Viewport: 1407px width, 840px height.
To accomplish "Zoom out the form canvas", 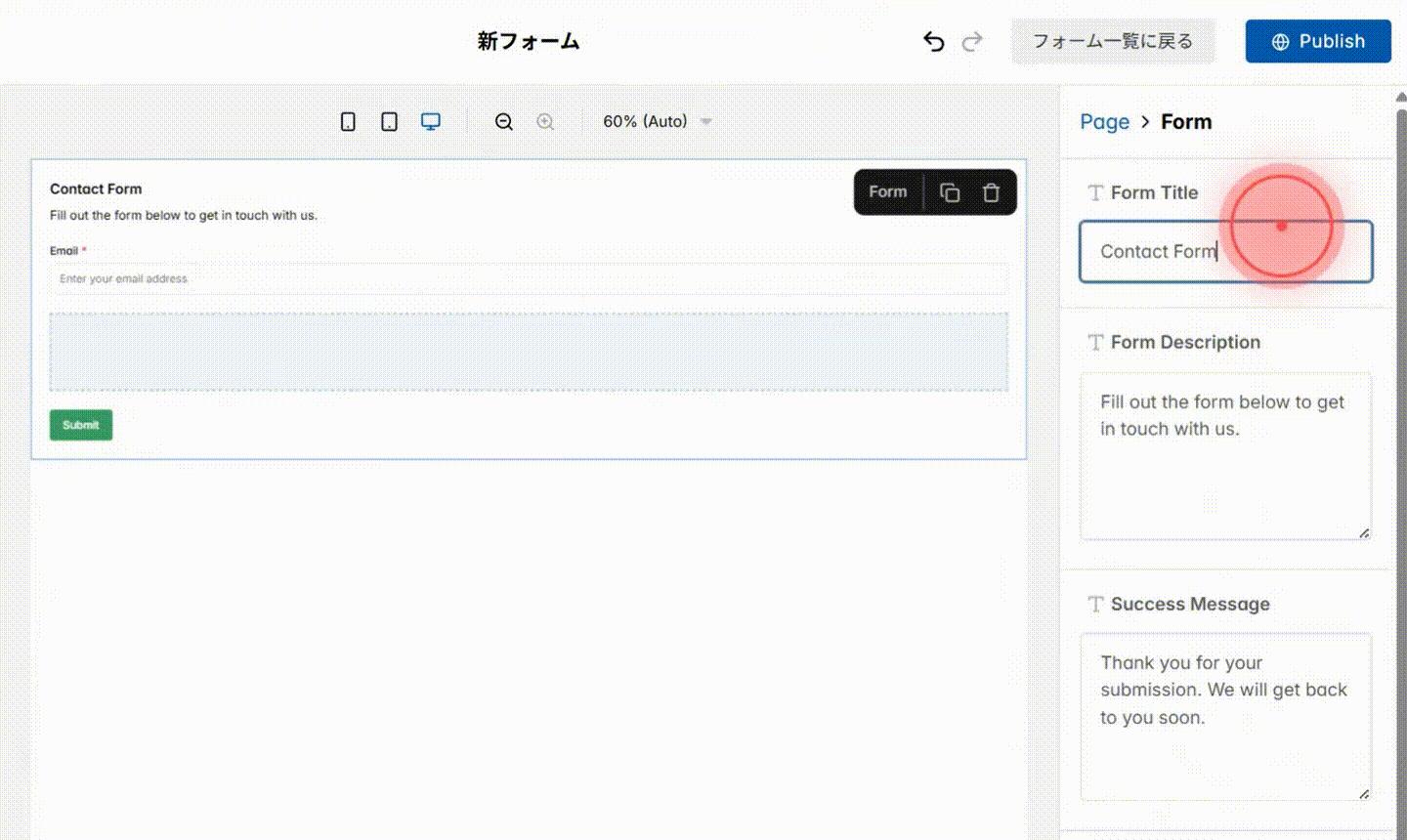I will click(503, 121).
